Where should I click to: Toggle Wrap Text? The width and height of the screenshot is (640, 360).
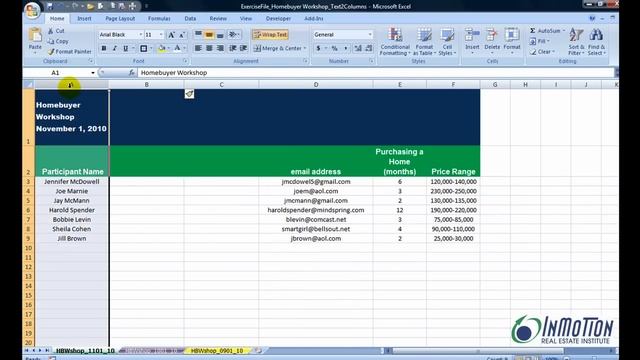[x=270, y=35]
